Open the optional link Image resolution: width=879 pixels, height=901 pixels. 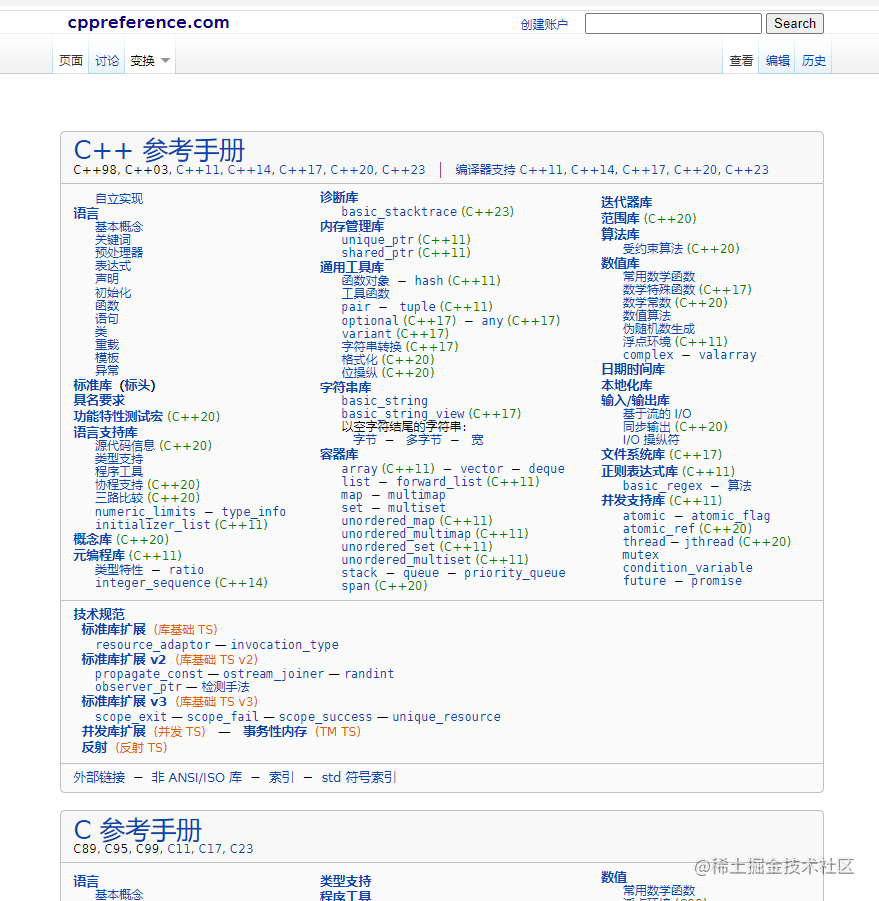click(370, 321)
